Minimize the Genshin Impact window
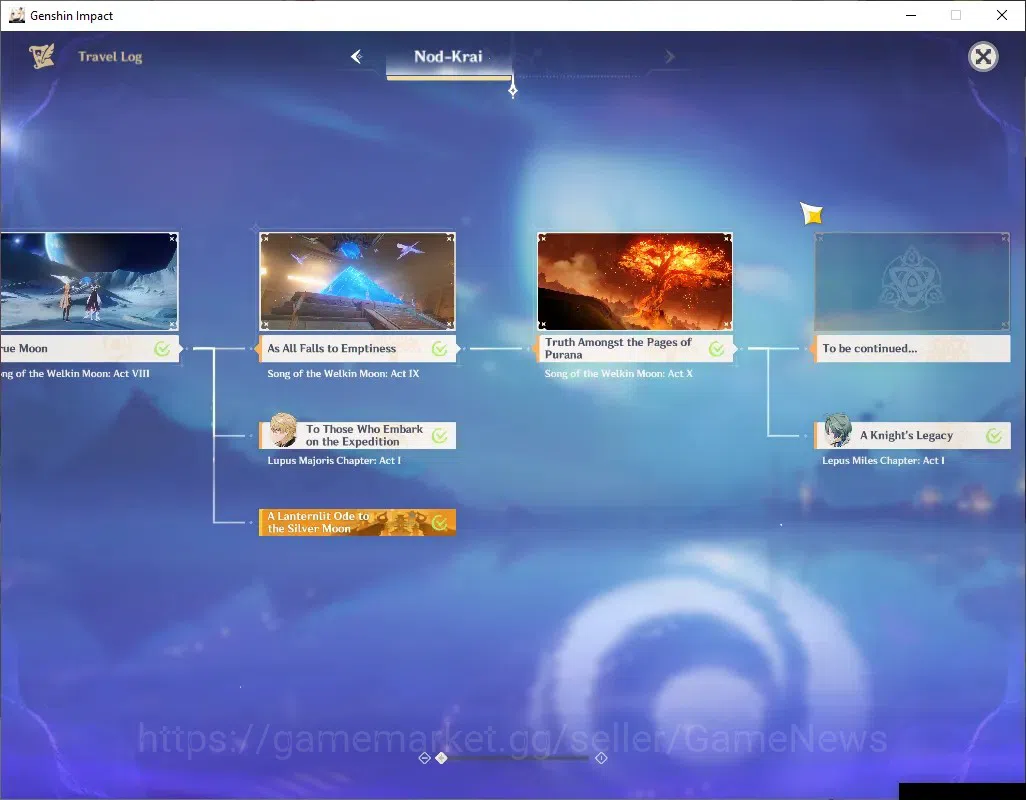 911,15
